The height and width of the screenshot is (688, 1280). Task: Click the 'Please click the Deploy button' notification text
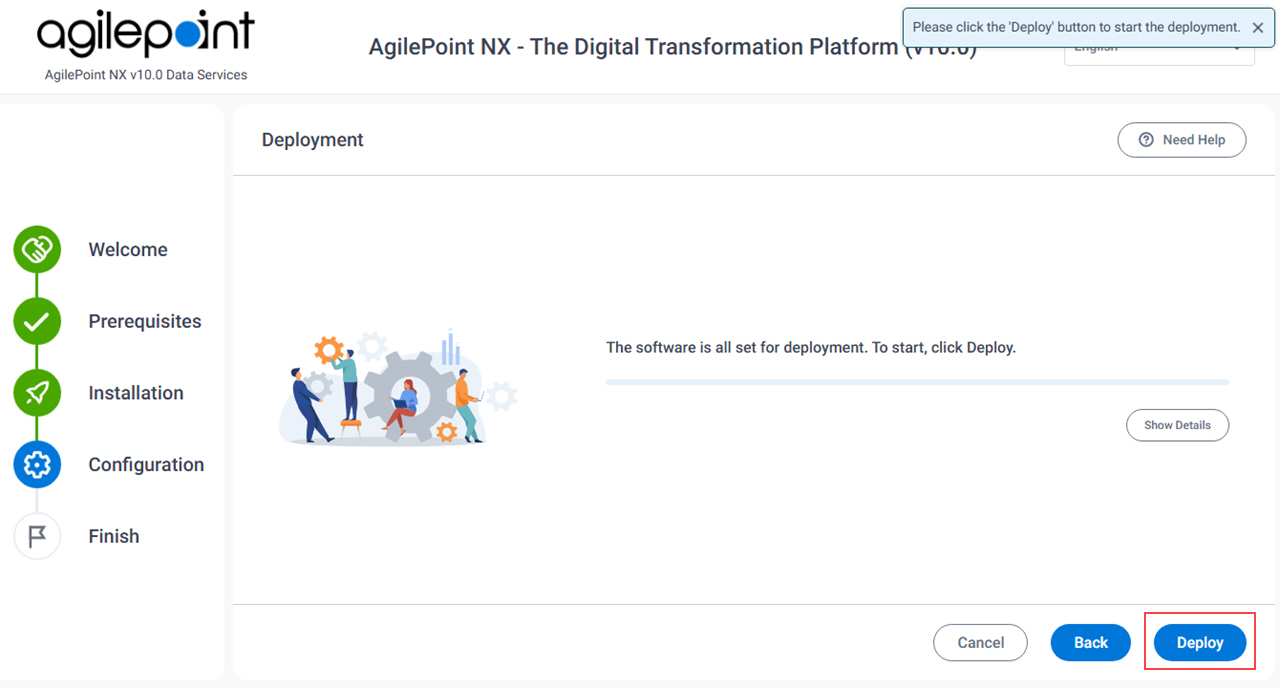click(1076, 28)
